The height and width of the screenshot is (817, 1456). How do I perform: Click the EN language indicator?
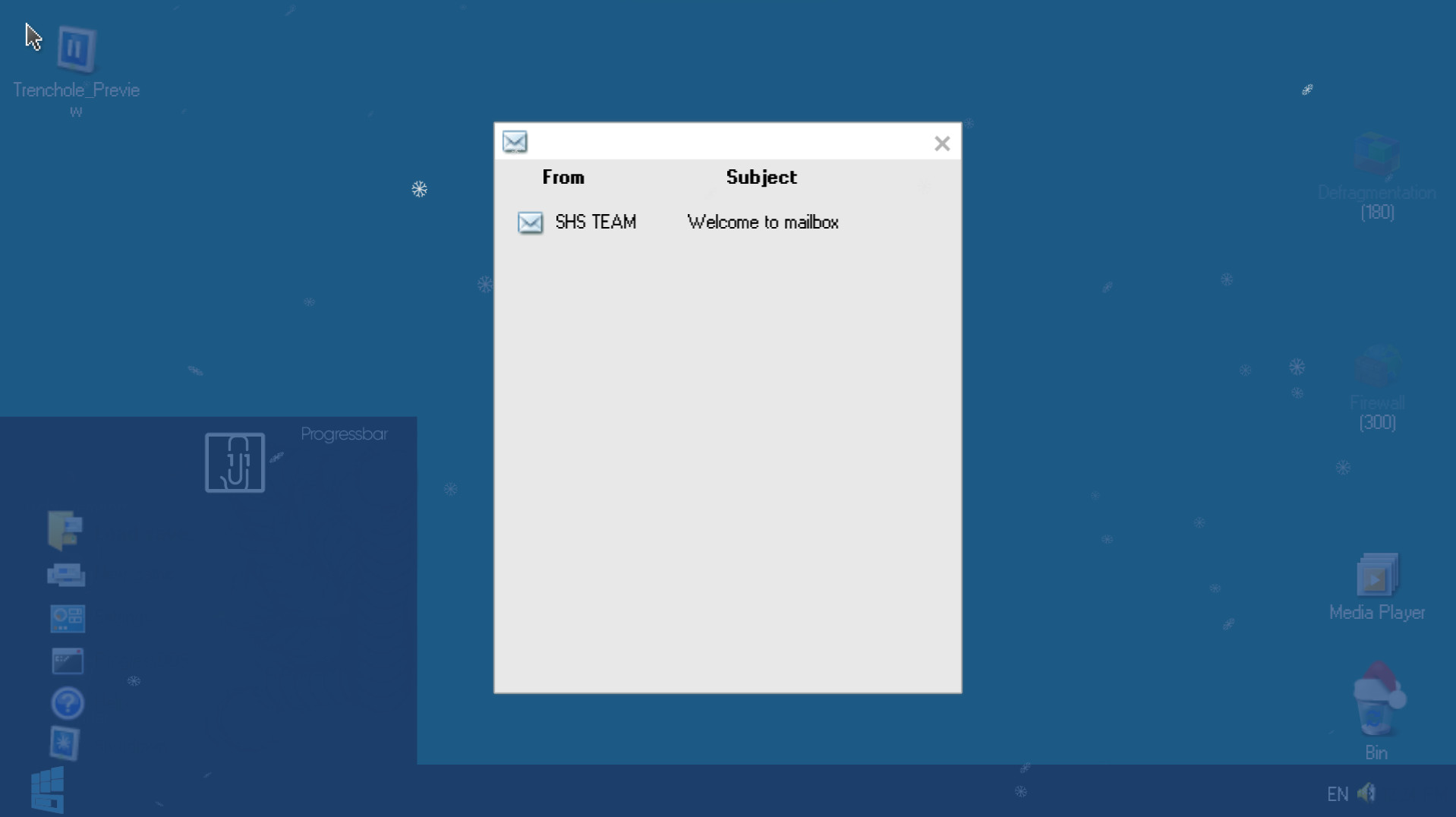1338,794
